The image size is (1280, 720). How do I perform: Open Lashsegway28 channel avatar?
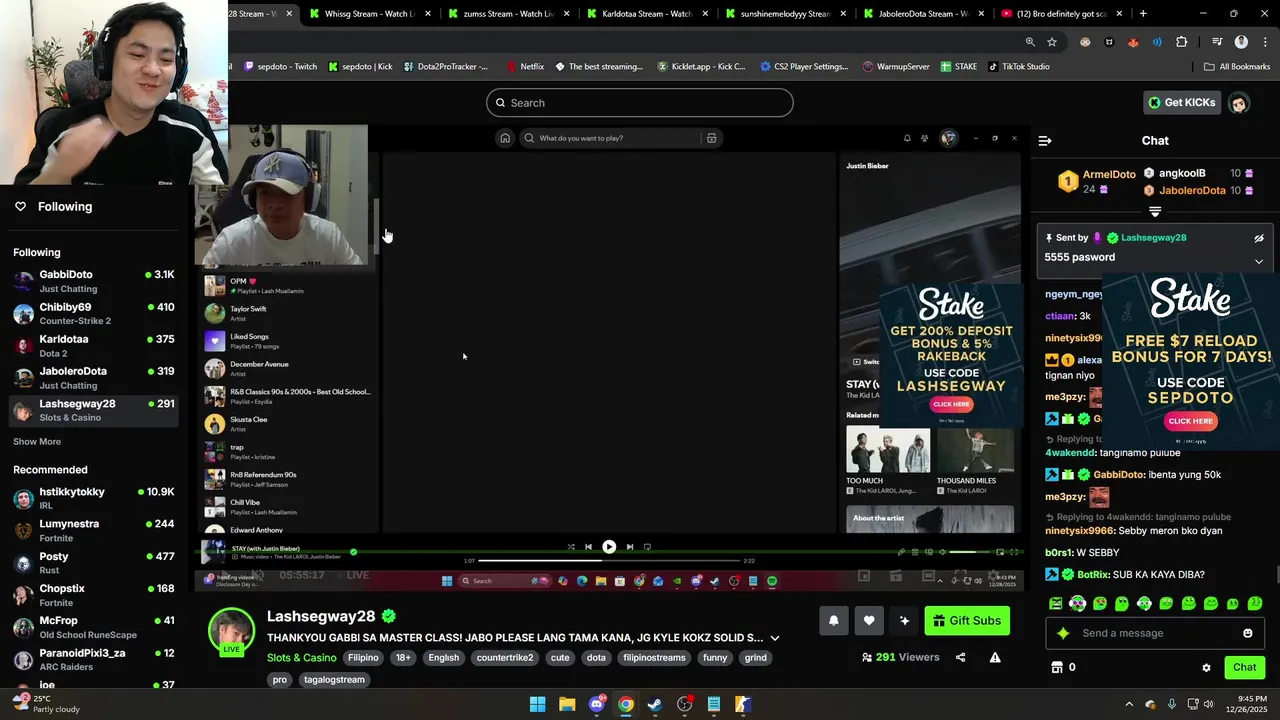[x=231, y=632]
